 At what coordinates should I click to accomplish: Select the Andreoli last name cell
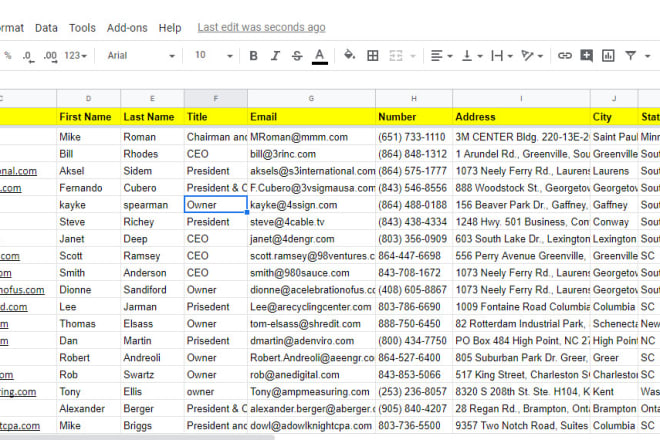pos(152,357)
